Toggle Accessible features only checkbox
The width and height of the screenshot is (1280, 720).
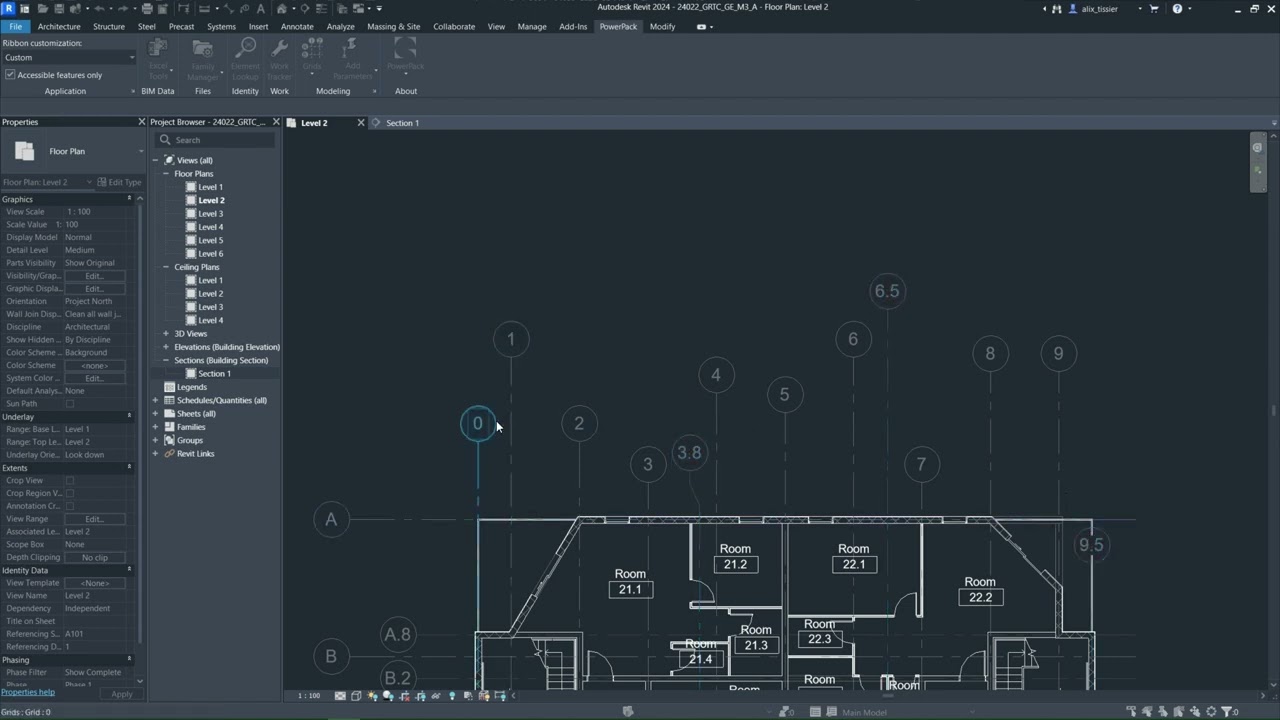[x=10, y=75]
